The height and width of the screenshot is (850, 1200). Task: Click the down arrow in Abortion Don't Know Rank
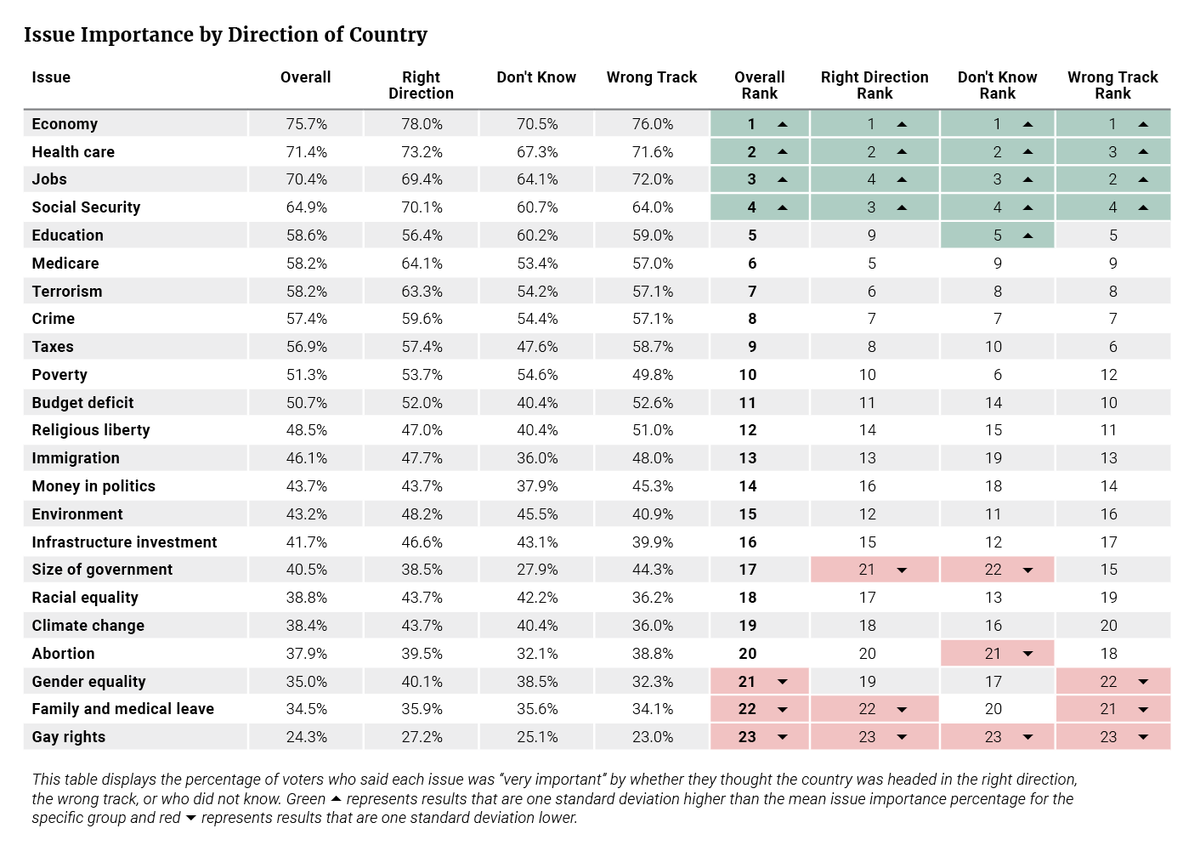tap(1027, 654)
